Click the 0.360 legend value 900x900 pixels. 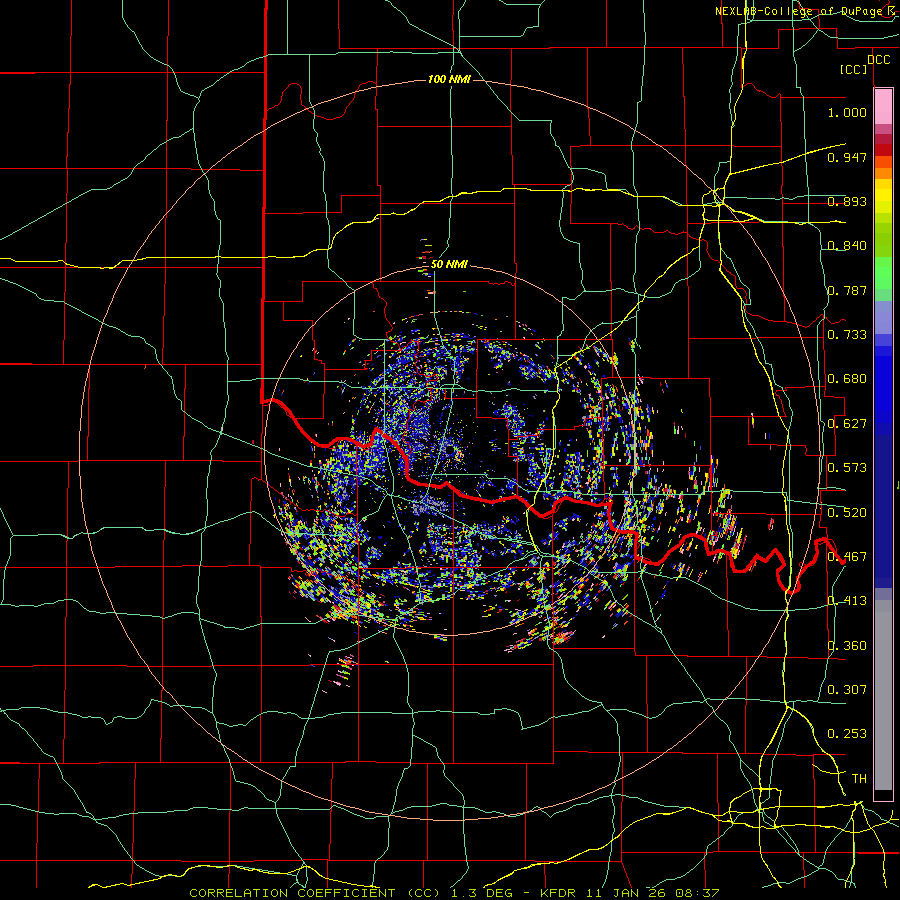(x=847, y=646)
